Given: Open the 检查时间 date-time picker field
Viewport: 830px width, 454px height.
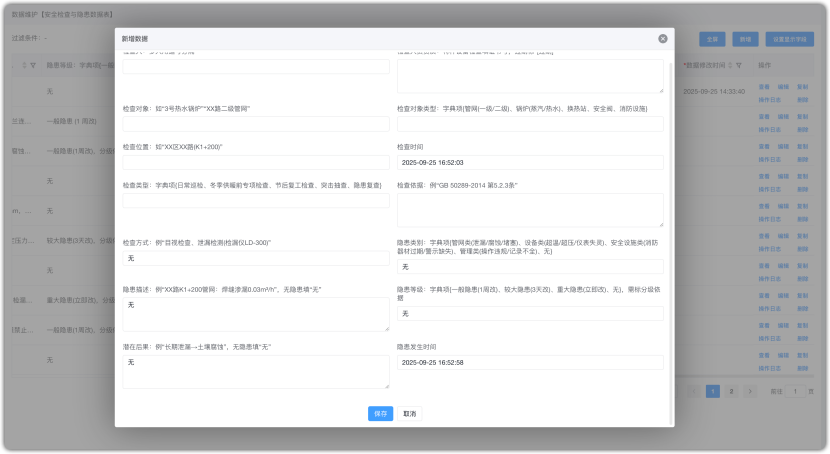Looking at the screenshot, I should click(530, 162).
